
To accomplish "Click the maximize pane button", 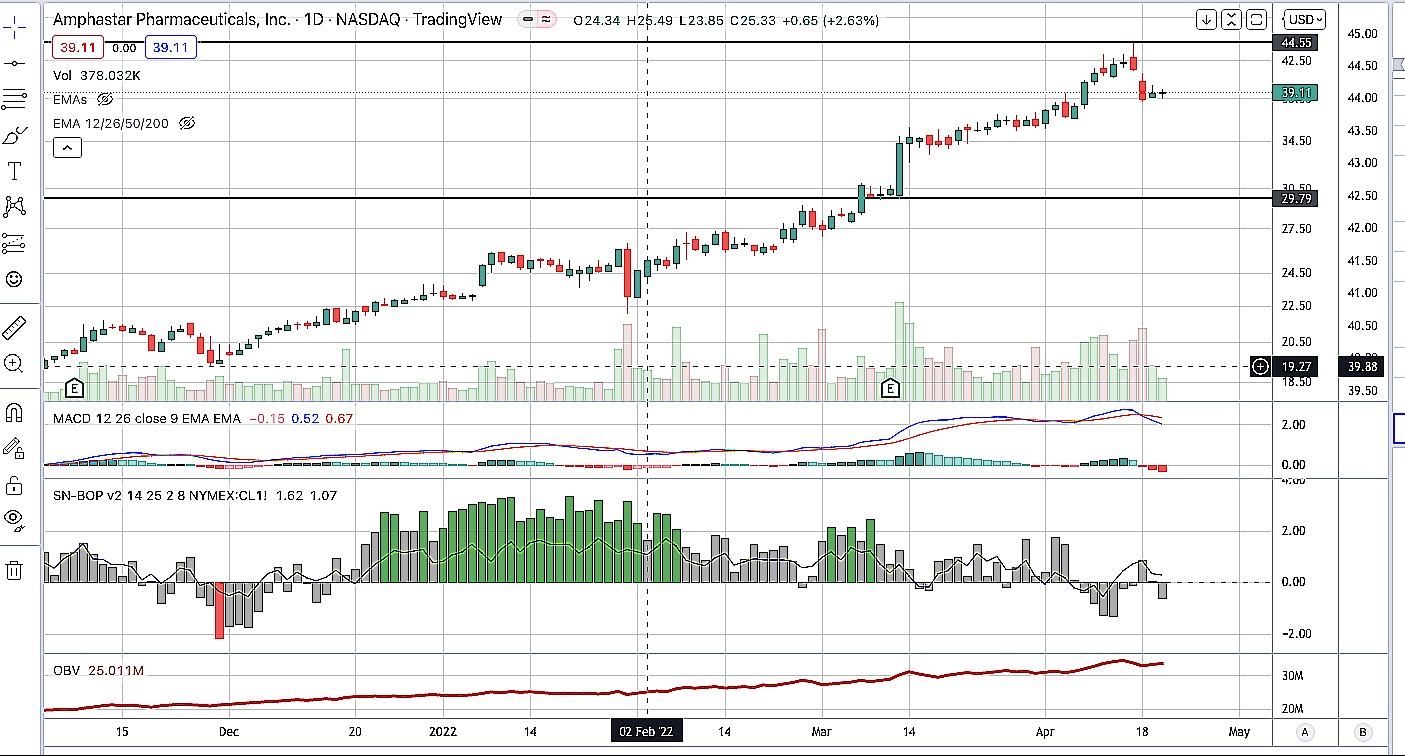I will point(1256,19).
